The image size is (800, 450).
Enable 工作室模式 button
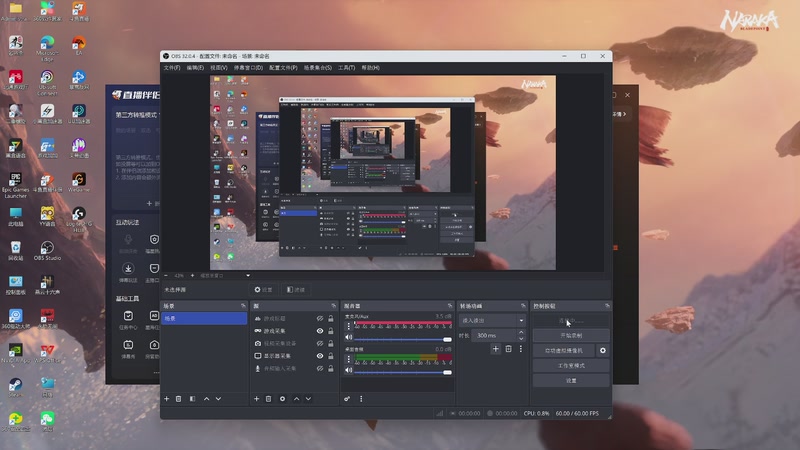point(571,365)
